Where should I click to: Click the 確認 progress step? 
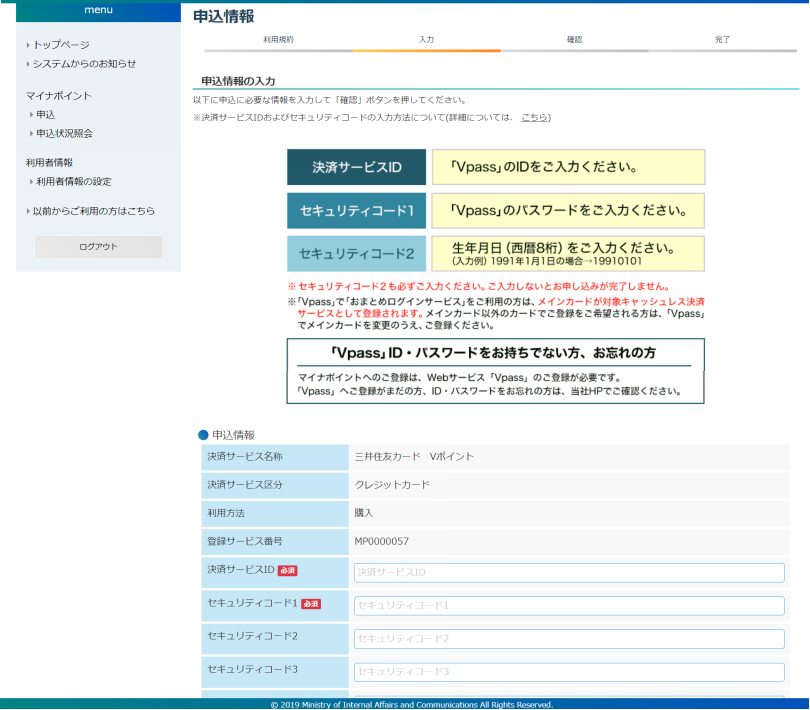coord(574,40)
